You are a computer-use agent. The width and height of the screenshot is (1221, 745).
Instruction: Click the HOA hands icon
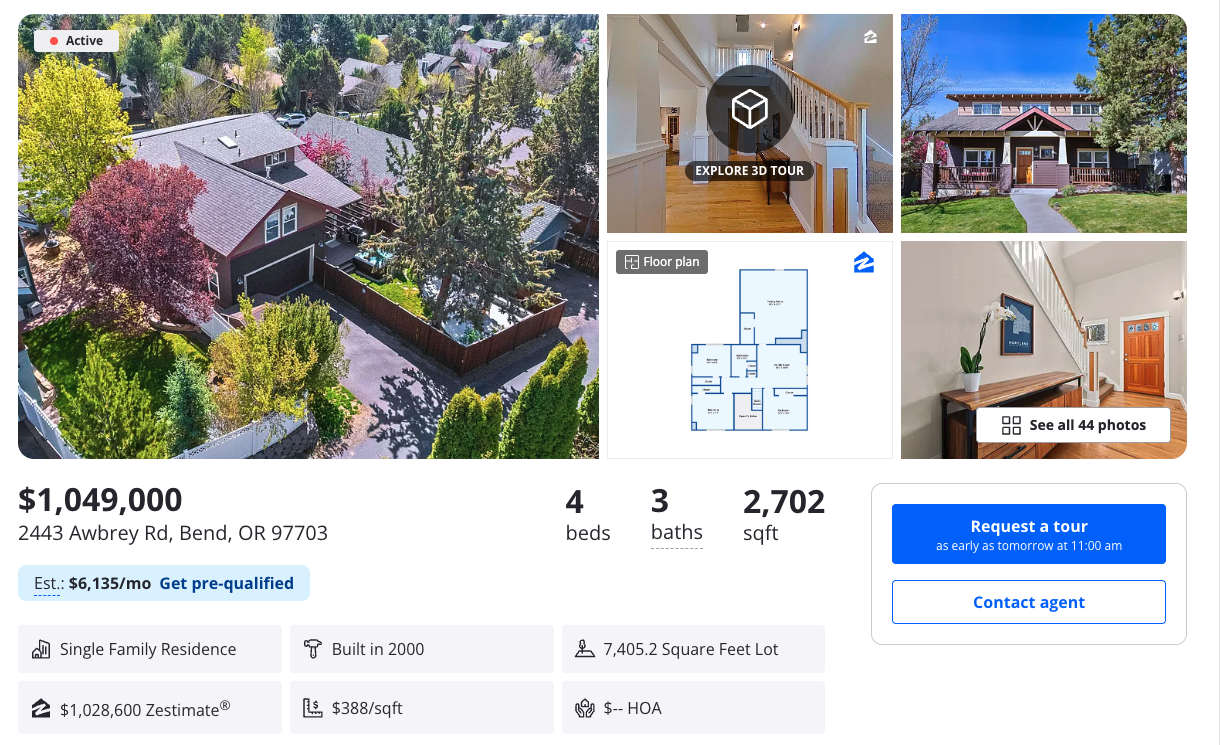point(585,709)
